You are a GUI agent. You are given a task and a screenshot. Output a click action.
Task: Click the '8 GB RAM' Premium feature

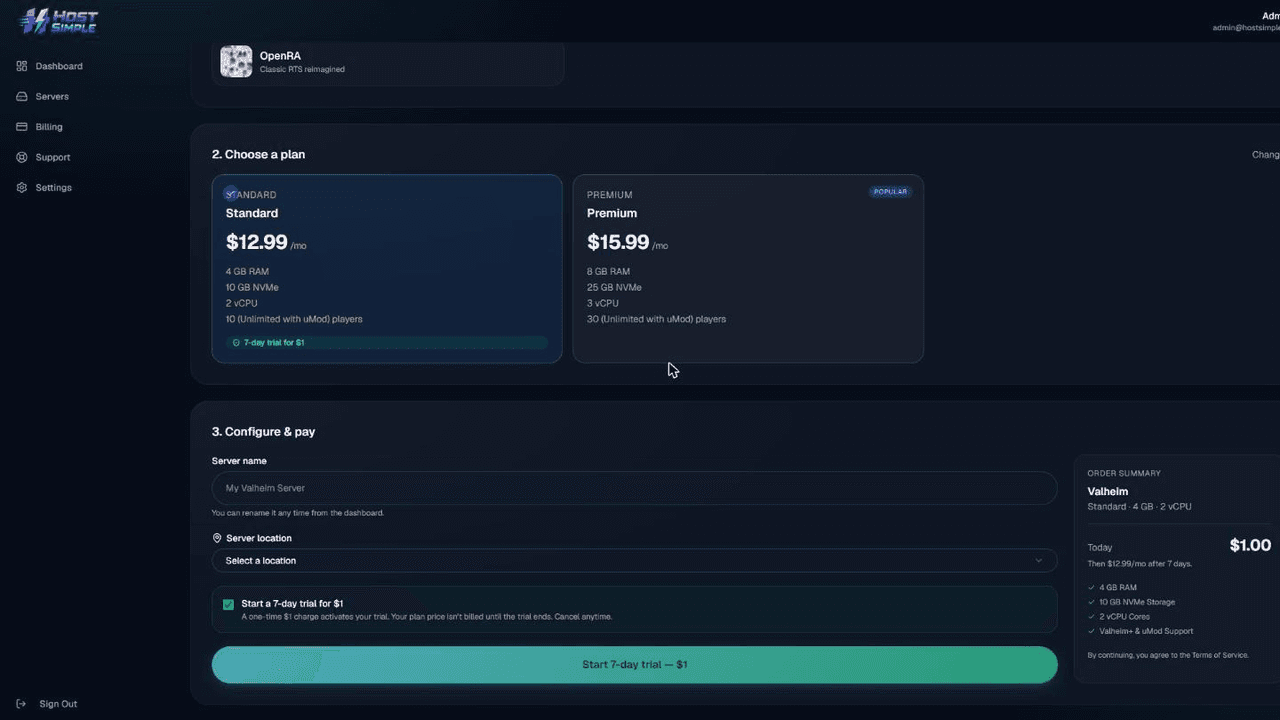click(x=608, y=272)
